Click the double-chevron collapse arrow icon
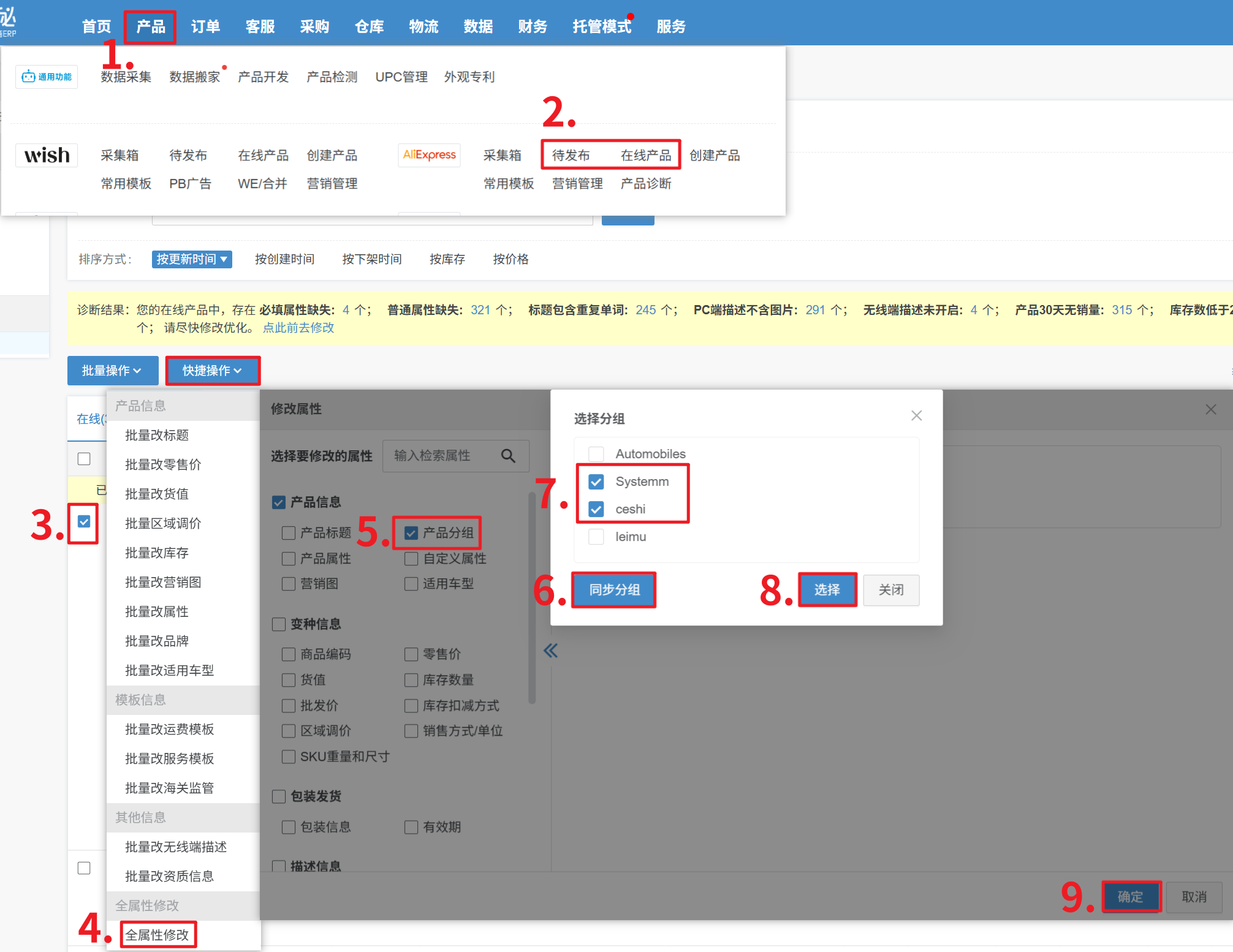This screenshot has width=1233, height=952. coord(550,651)
